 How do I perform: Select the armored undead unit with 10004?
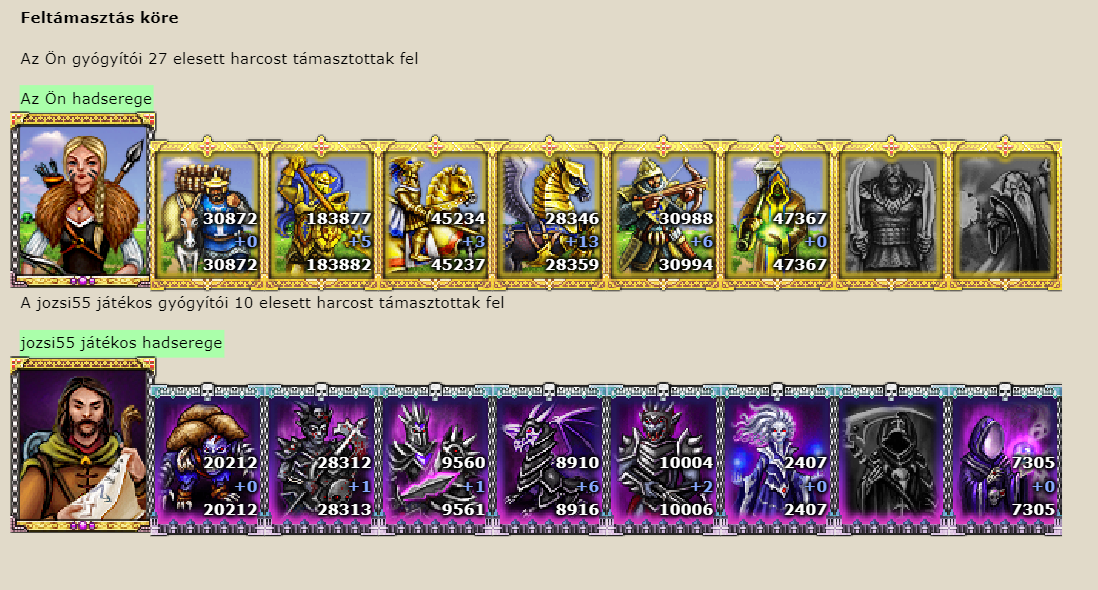pos(664,459)
